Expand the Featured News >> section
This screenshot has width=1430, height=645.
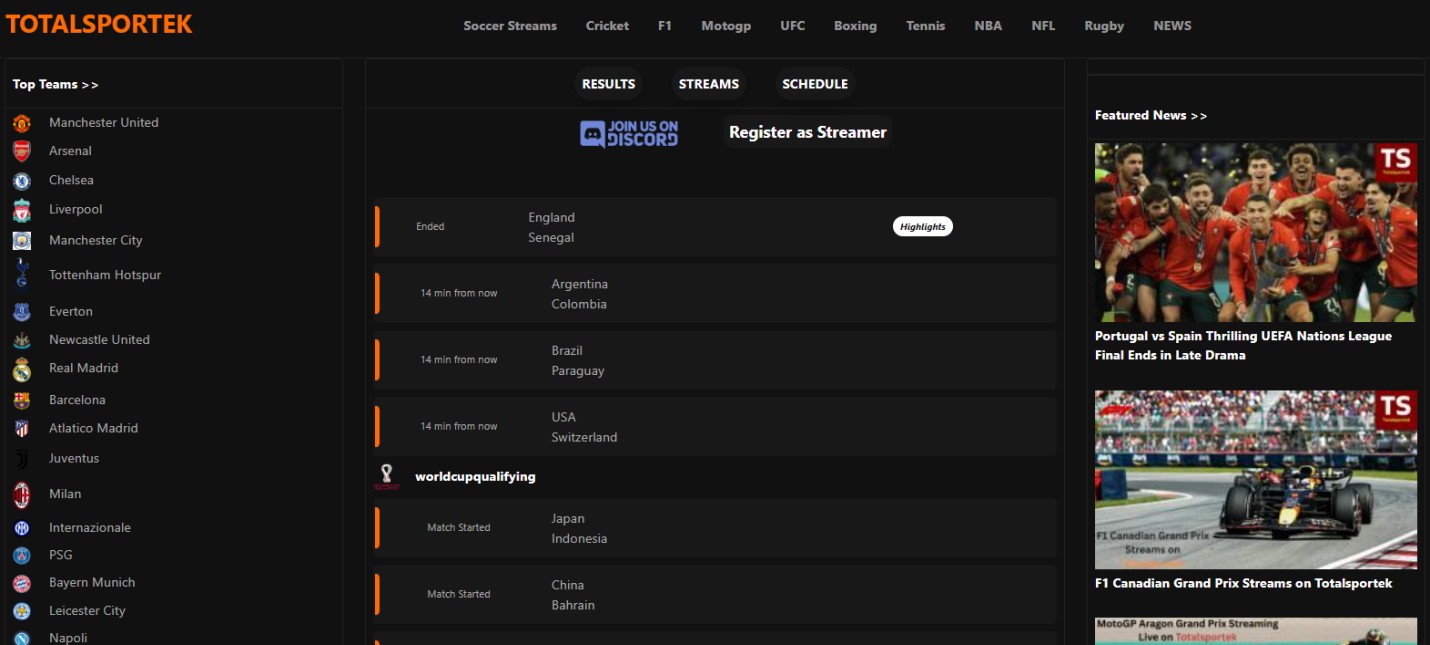pyautogui.click(x=1151, y=116)
